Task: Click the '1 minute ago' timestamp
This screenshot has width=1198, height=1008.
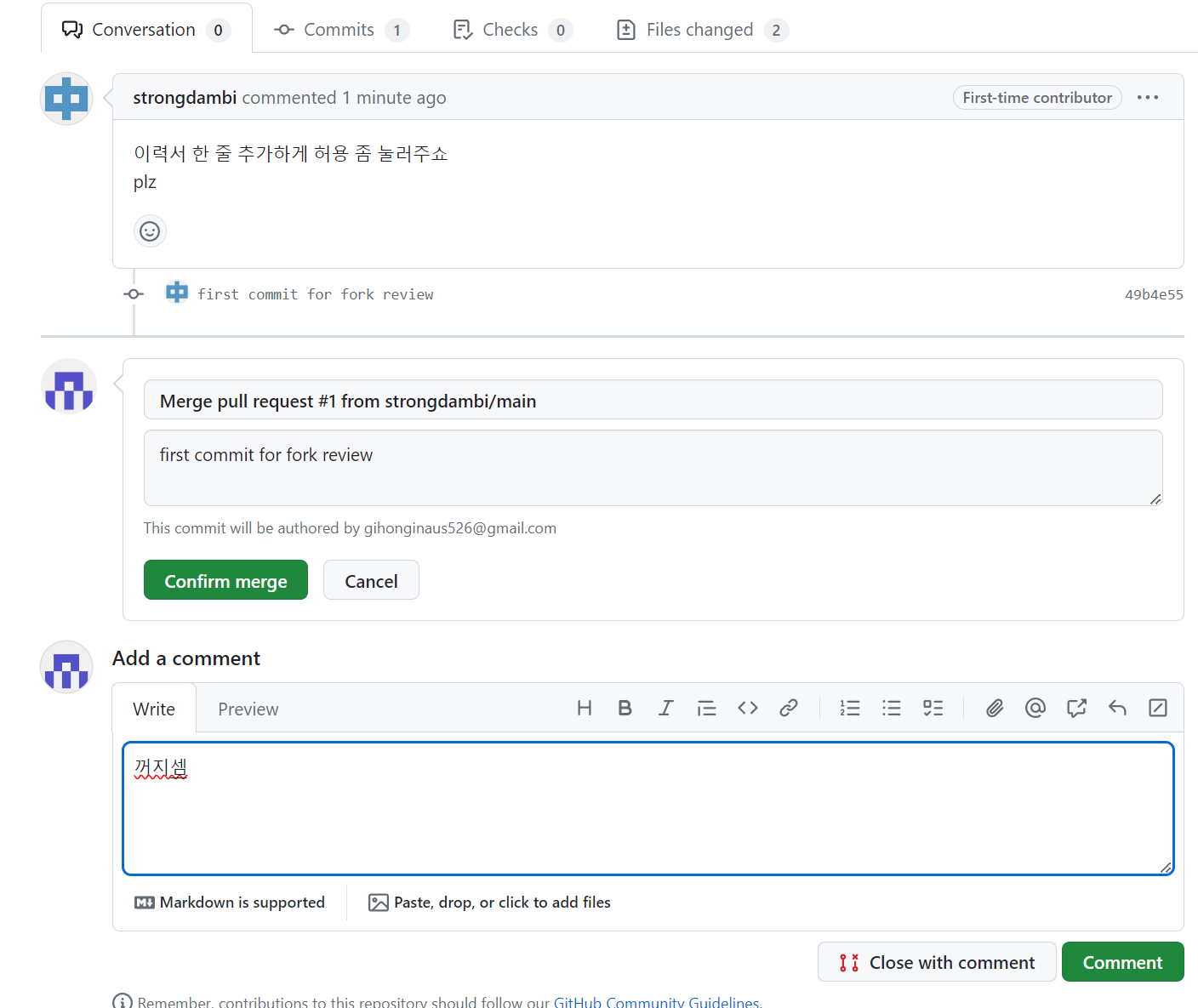Action: [394, 98]
